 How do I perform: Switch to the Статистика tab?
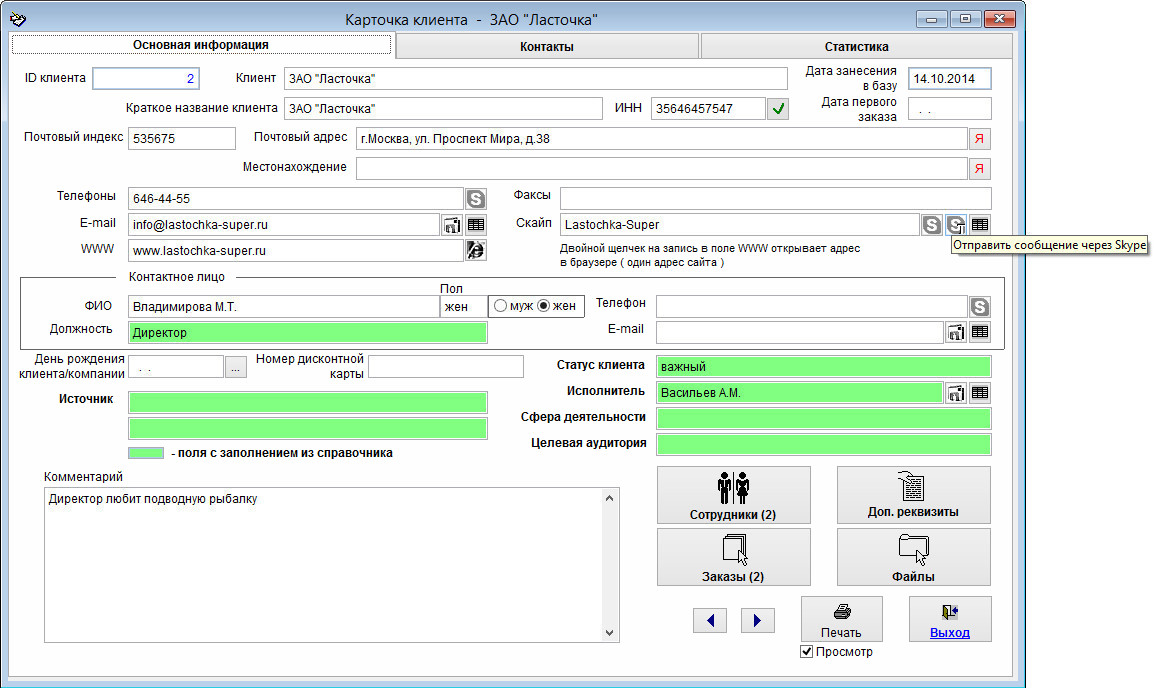coord(856,46)
